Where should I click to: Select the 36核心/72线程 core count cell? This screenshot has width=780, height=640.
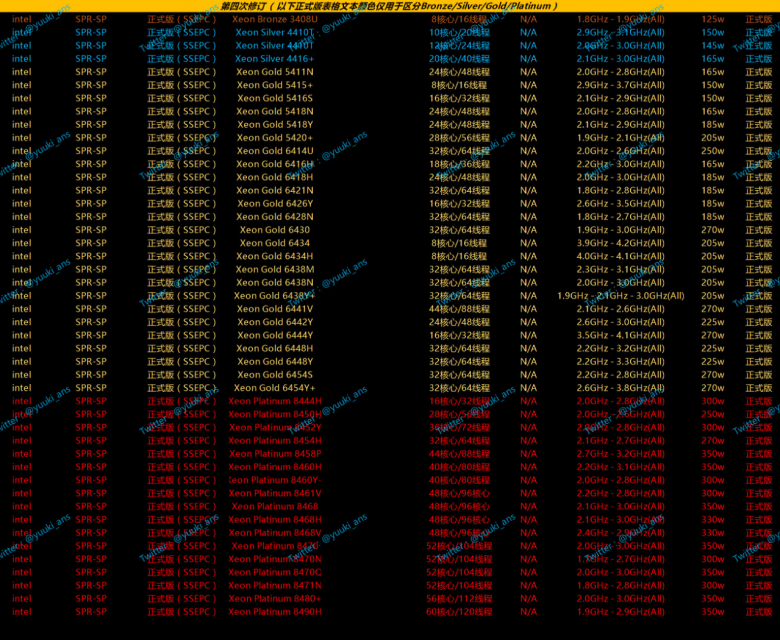point(460,427)
